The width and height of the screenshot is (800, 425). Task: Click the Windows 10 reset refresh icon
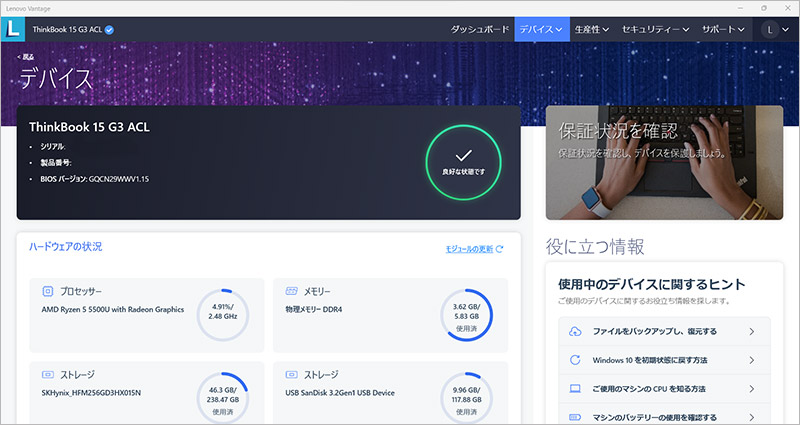[575, 360]
